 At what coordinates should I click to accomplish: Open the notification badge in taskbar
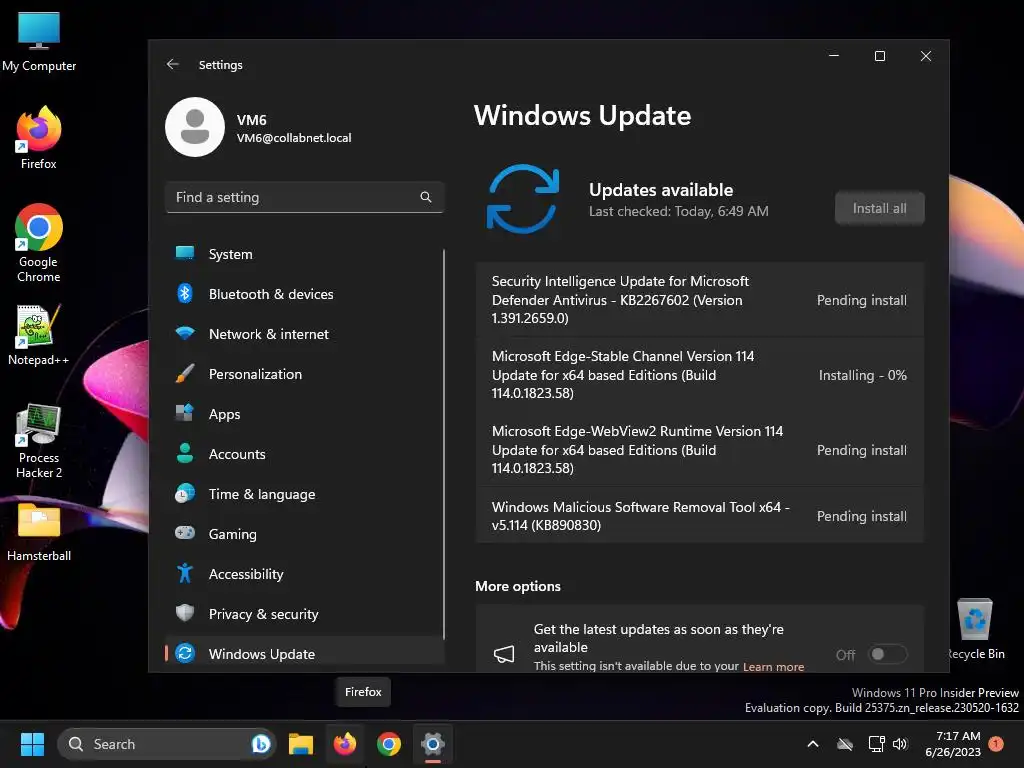click(996, 743)
